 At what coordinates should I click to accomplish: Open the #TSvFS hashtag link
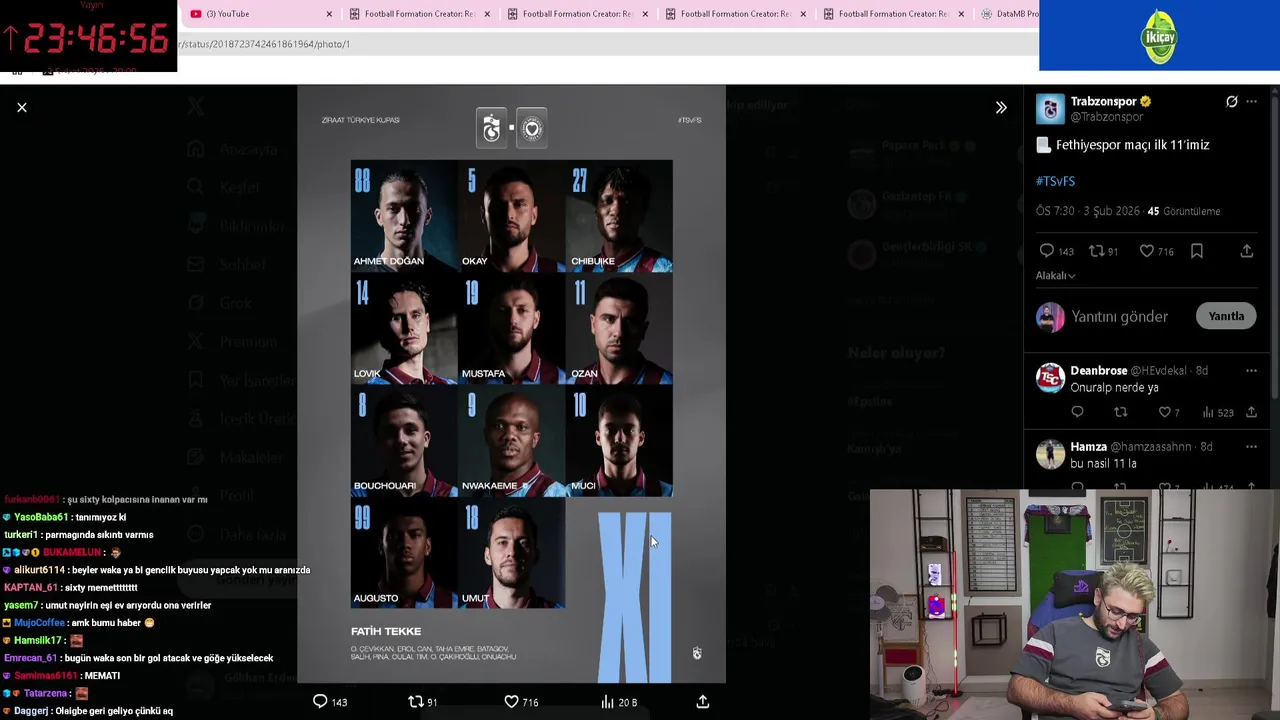[1055, 181]
